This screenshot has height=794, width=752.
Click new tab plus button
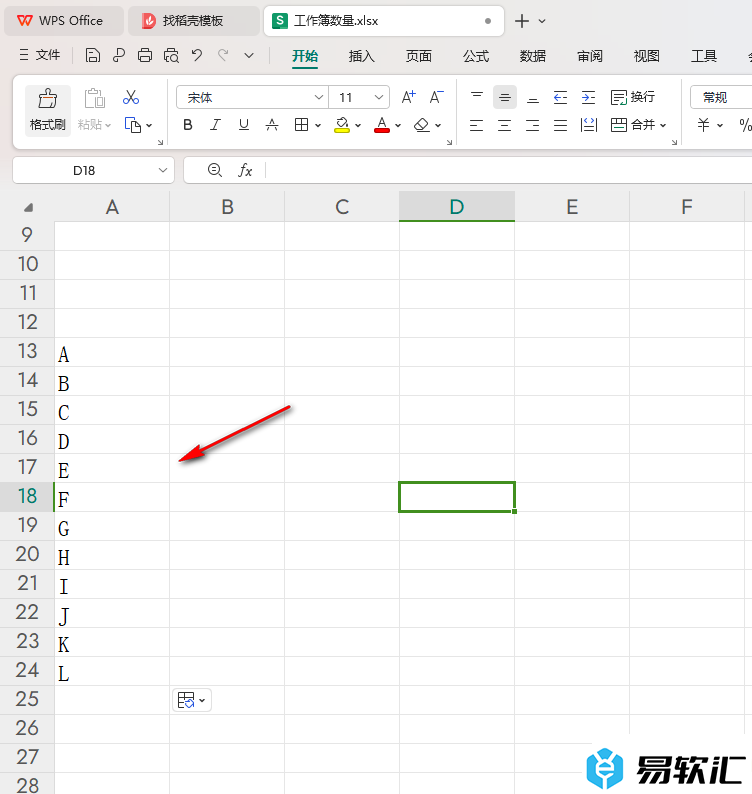522,21
